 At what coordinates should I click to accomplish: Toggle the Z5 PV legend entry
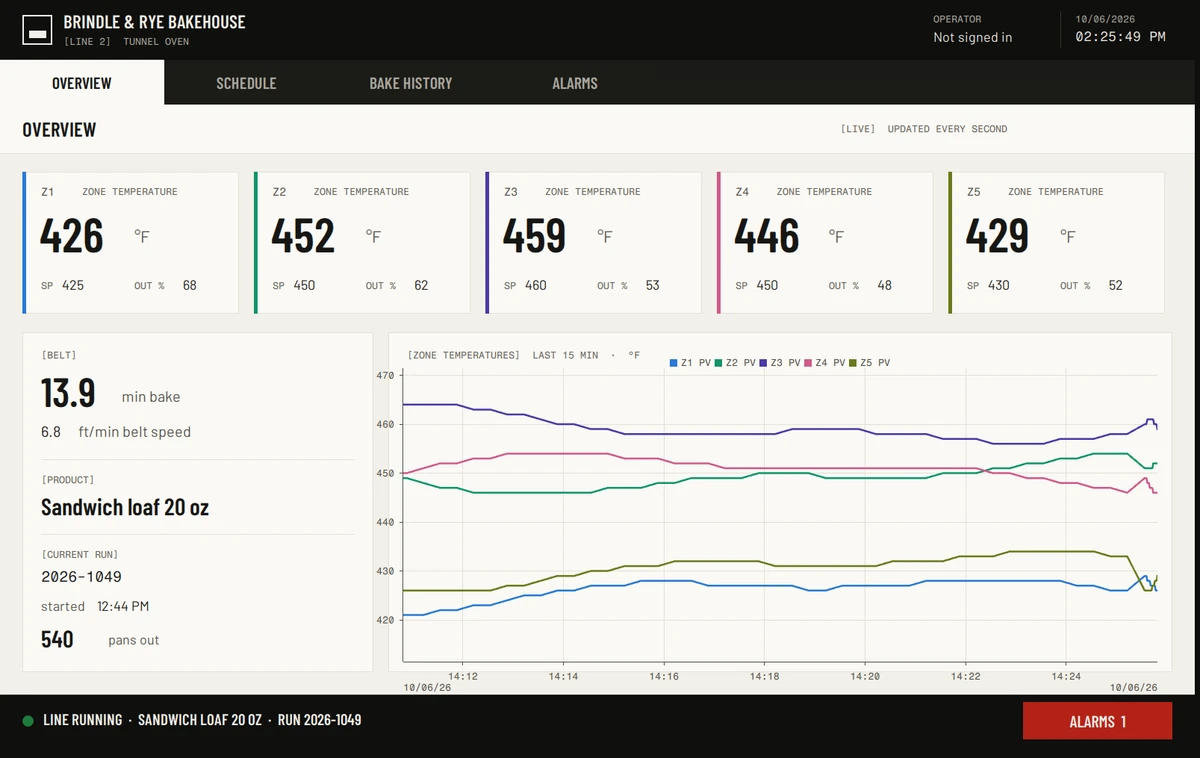pos(870,363)
